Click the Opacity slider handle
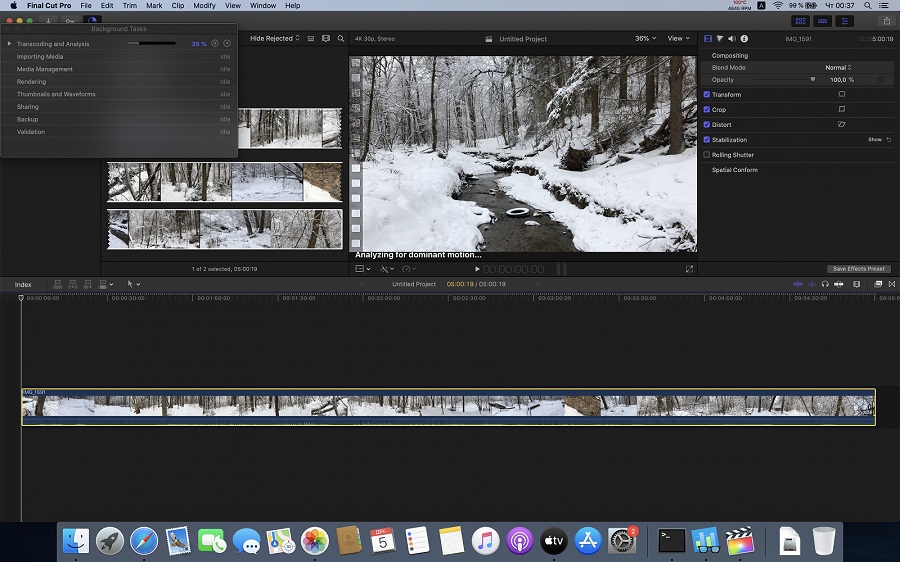 point(812,80)
